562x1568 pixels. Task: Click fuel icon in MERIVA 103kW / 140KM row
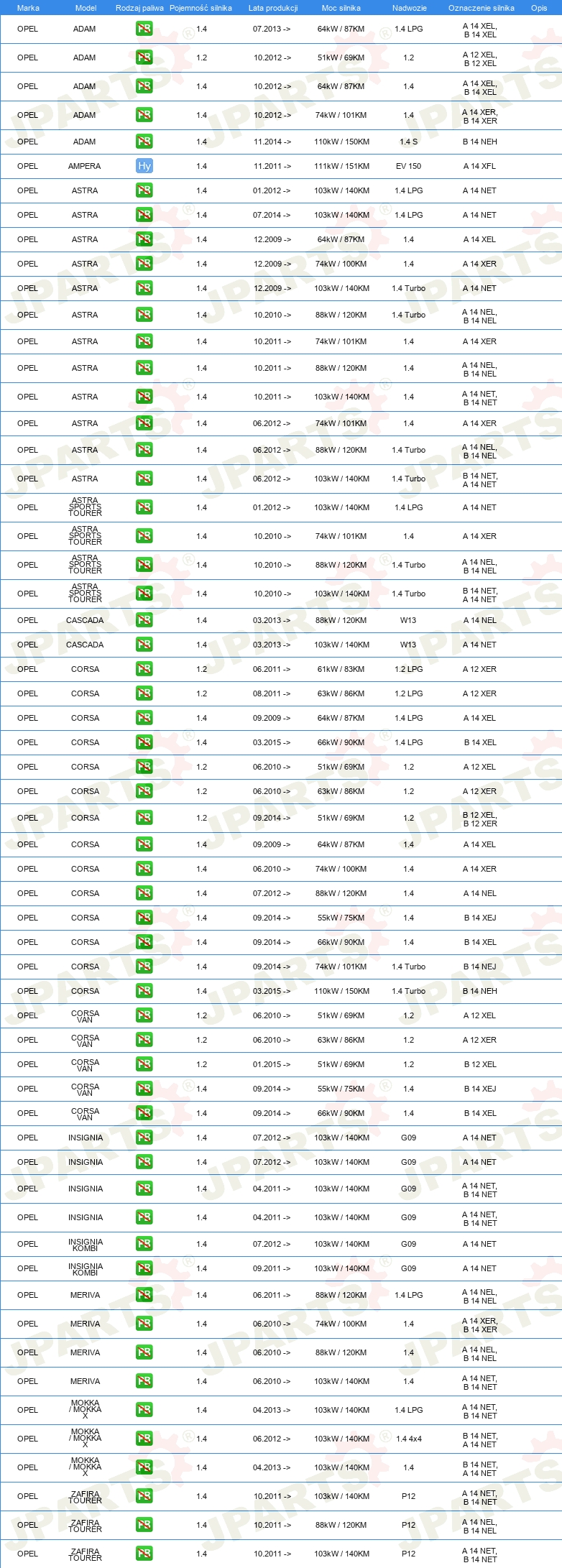[x=144, y=1381]
